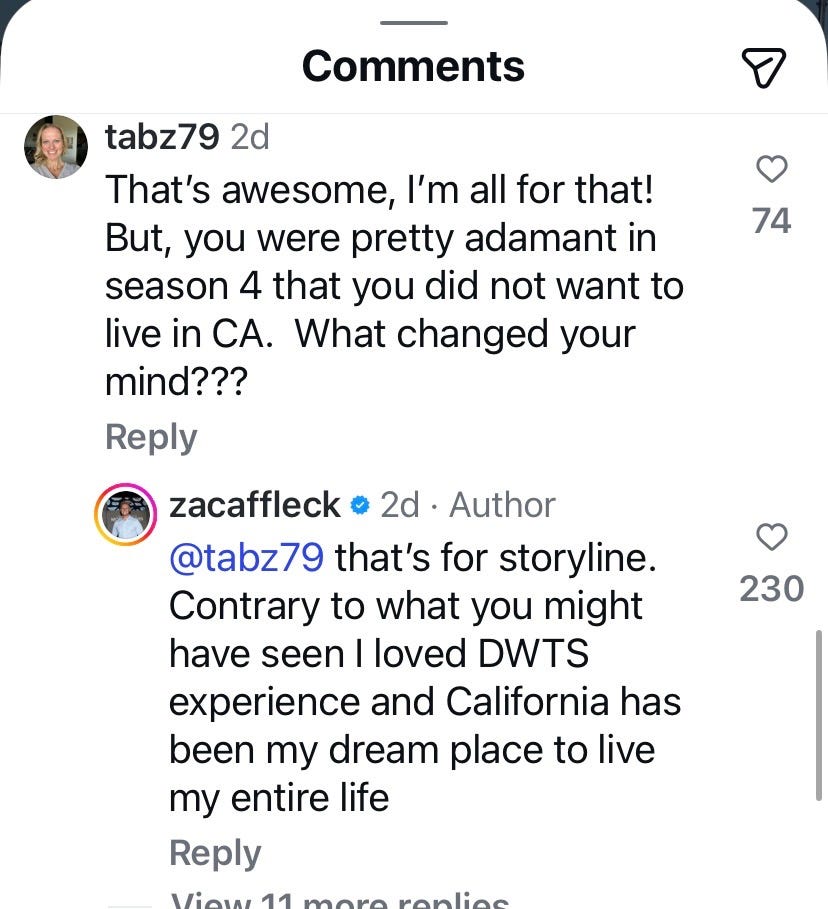Viewport: 828px width, 909px height.
Task: Reply to zacaffleck's comment
Action: tap(214, 852)
